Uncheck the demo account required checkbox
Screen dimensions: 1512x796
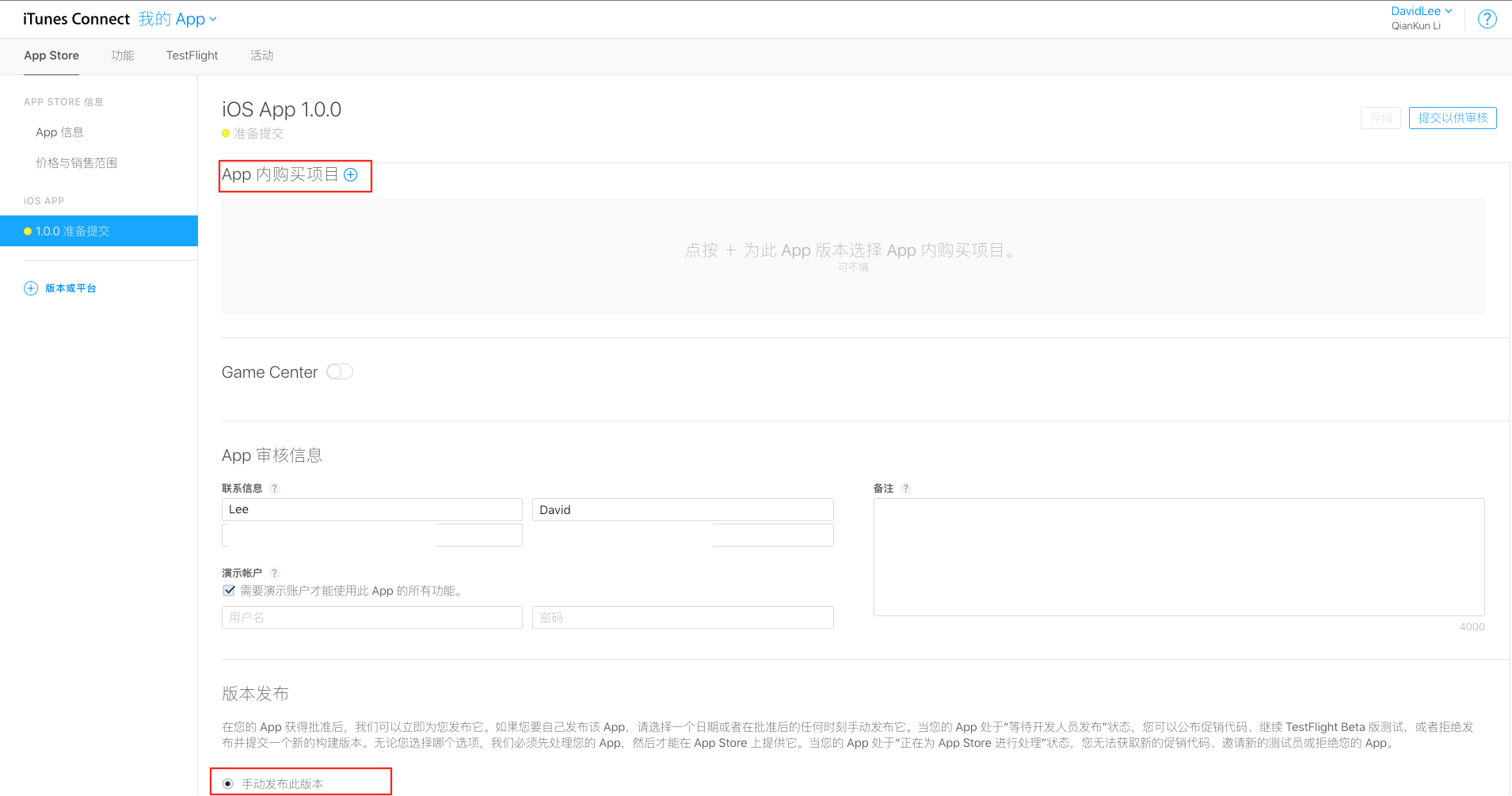point(229,590)
